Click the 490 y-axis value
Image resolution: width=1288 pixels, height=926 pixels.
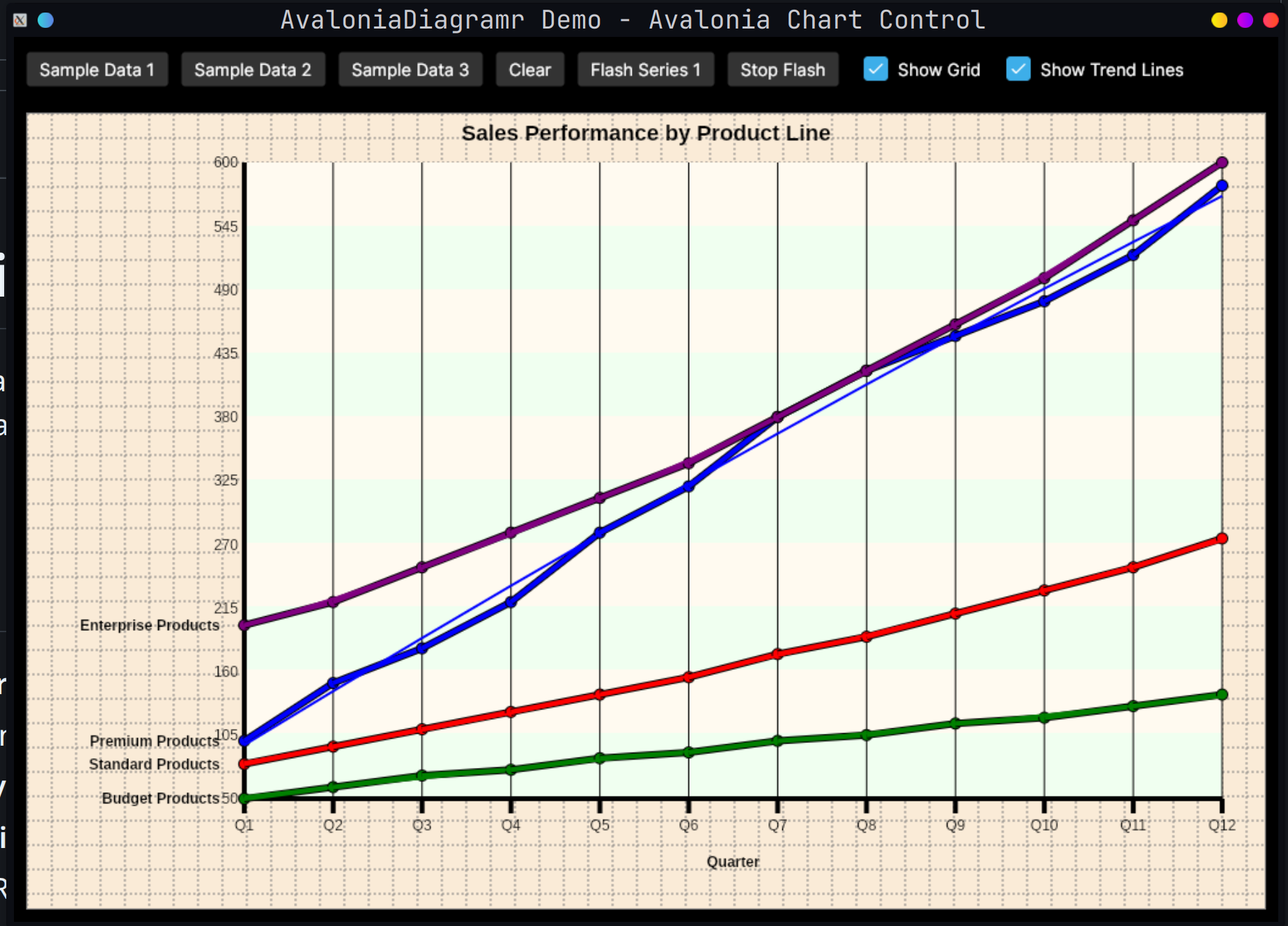point(226,290)
